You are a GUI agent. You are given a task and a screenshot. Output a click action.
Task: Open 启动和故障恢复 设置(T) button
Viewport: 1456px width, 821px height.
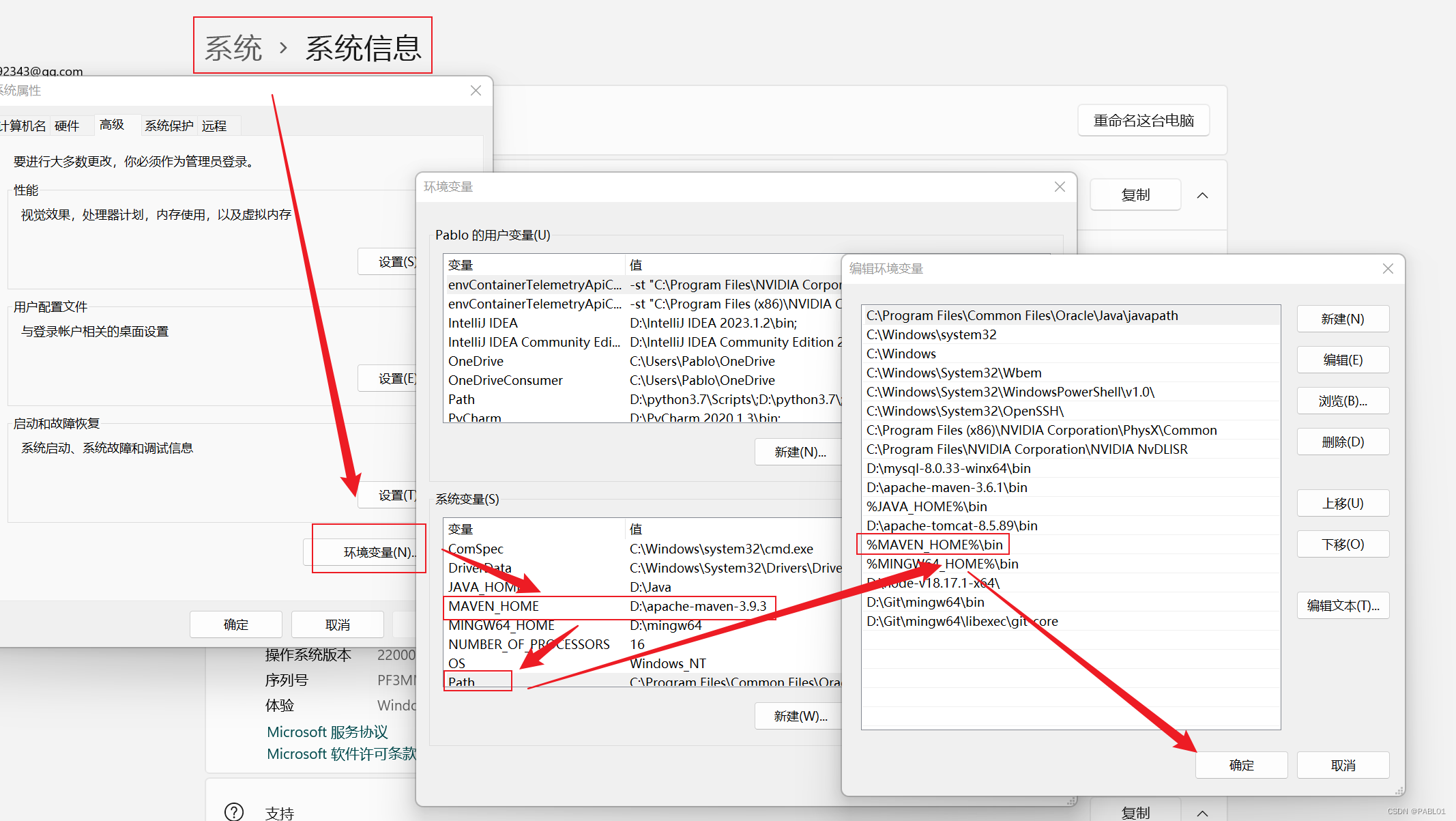388,495
